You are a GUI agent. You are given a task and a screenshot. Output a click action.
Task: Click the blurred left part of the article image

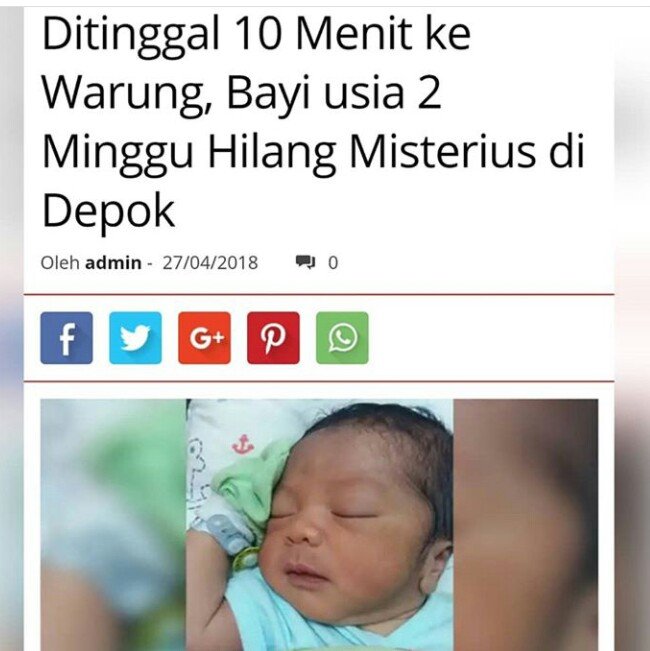(113, 525)
